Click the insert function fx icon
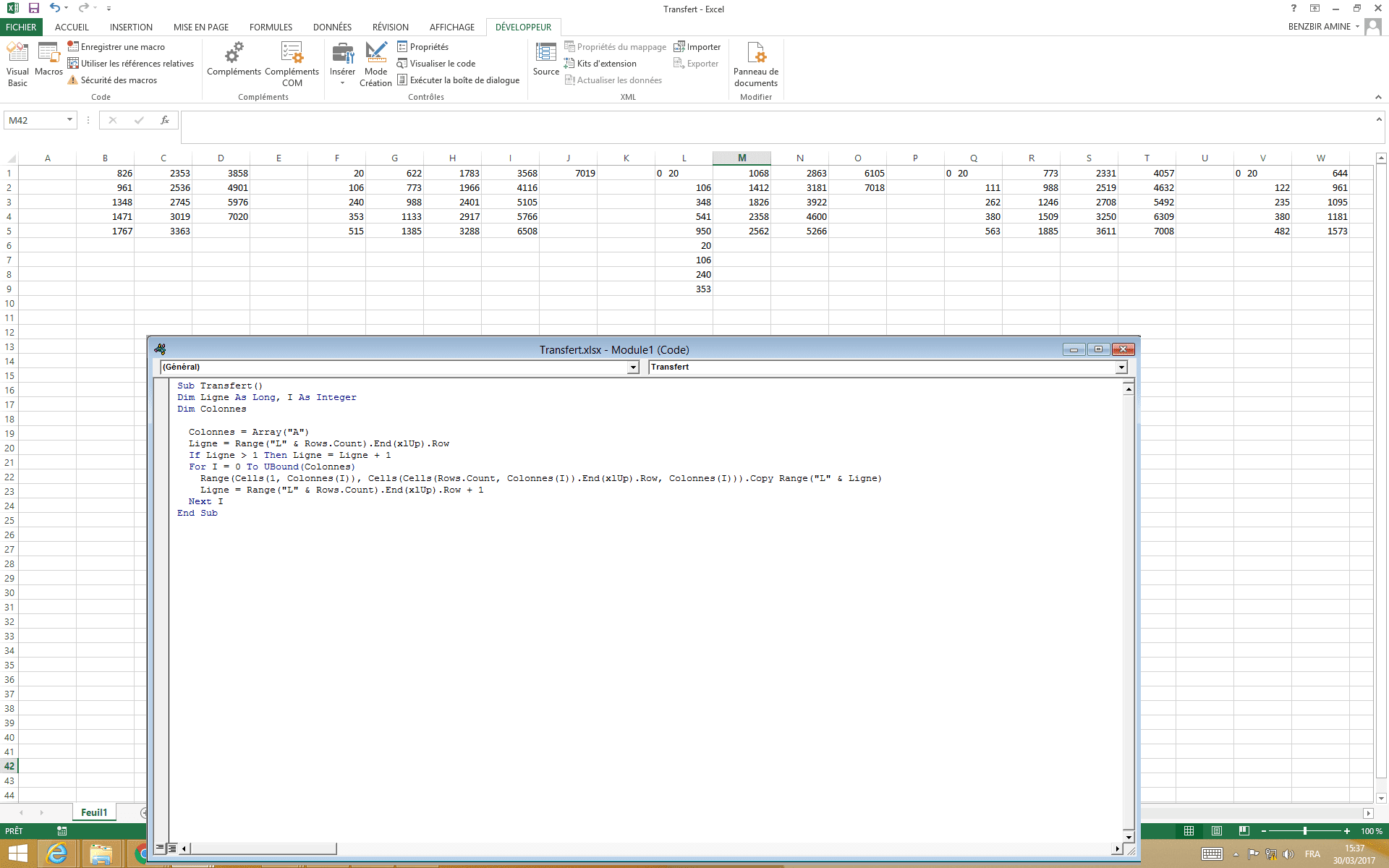Viewport: 1389px width, 868px height. coord(165,120)
